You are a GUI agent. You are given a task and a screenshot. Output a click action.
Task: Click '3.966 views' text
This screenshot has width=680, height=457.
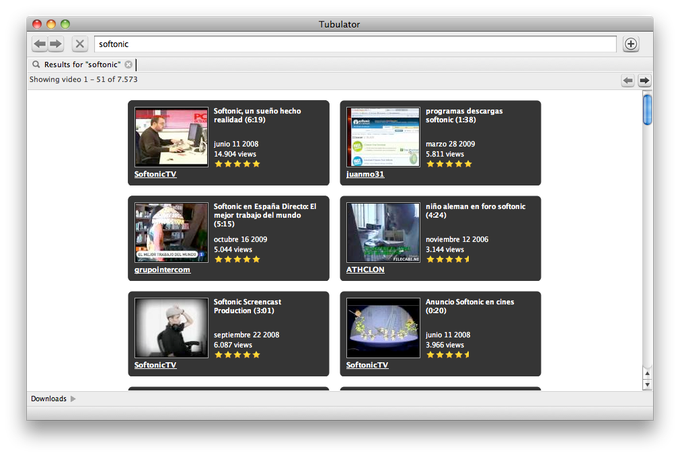pos(445,345)
